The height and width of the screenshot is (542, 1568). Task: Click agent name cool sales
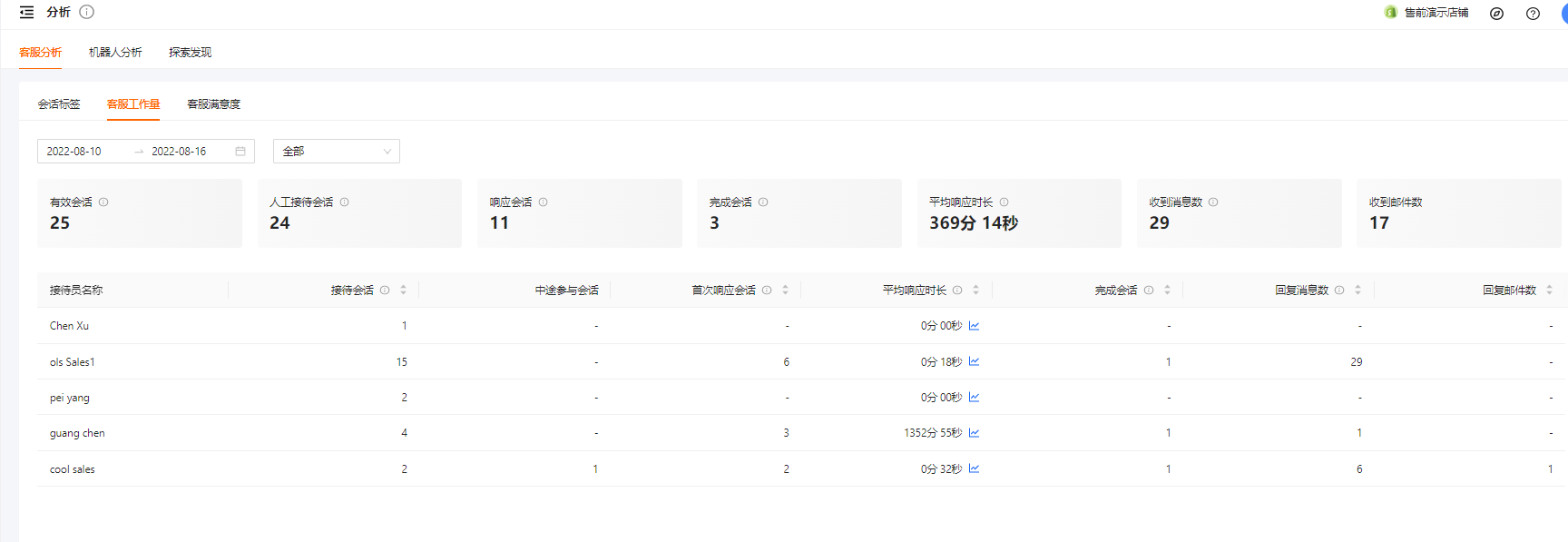[73, 469]
